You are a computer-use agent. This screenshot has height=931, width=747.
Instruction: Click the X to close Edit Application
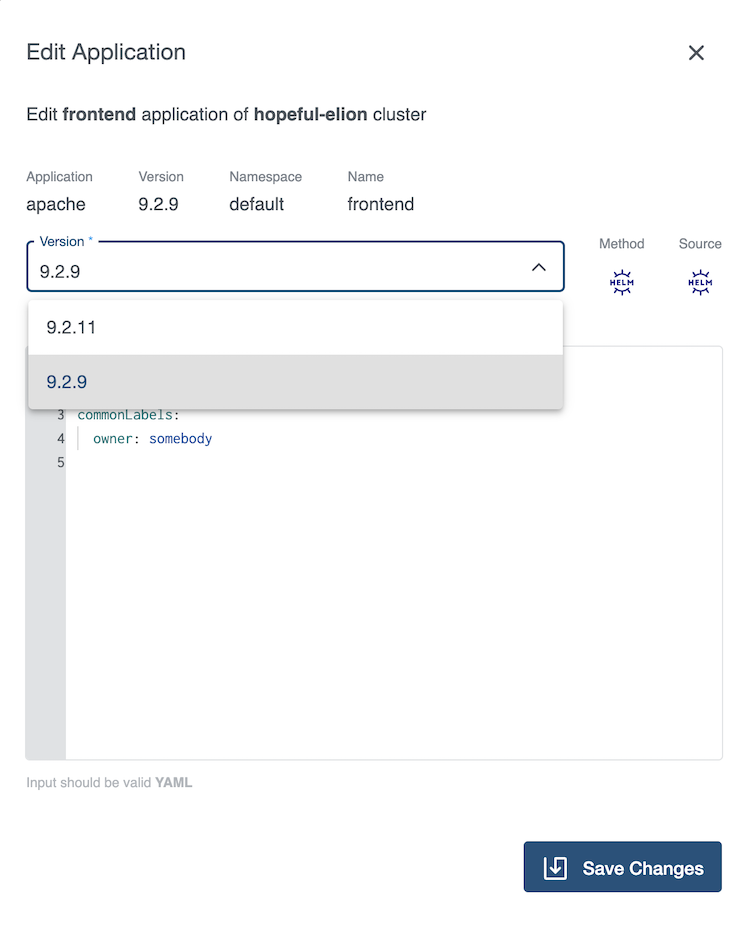tap(696, 53)
